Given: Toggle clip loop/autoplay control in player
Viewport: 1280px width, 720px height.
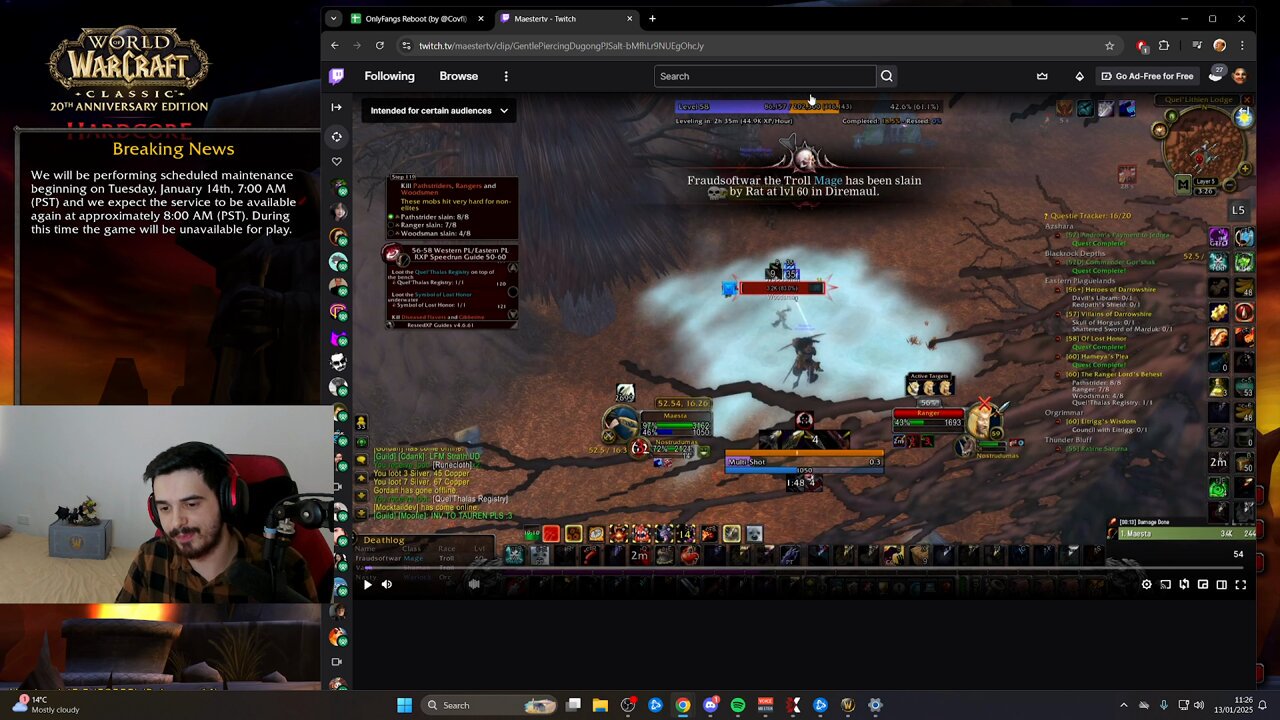Looking at the screenshot, I should click(x=1184, y=585).
